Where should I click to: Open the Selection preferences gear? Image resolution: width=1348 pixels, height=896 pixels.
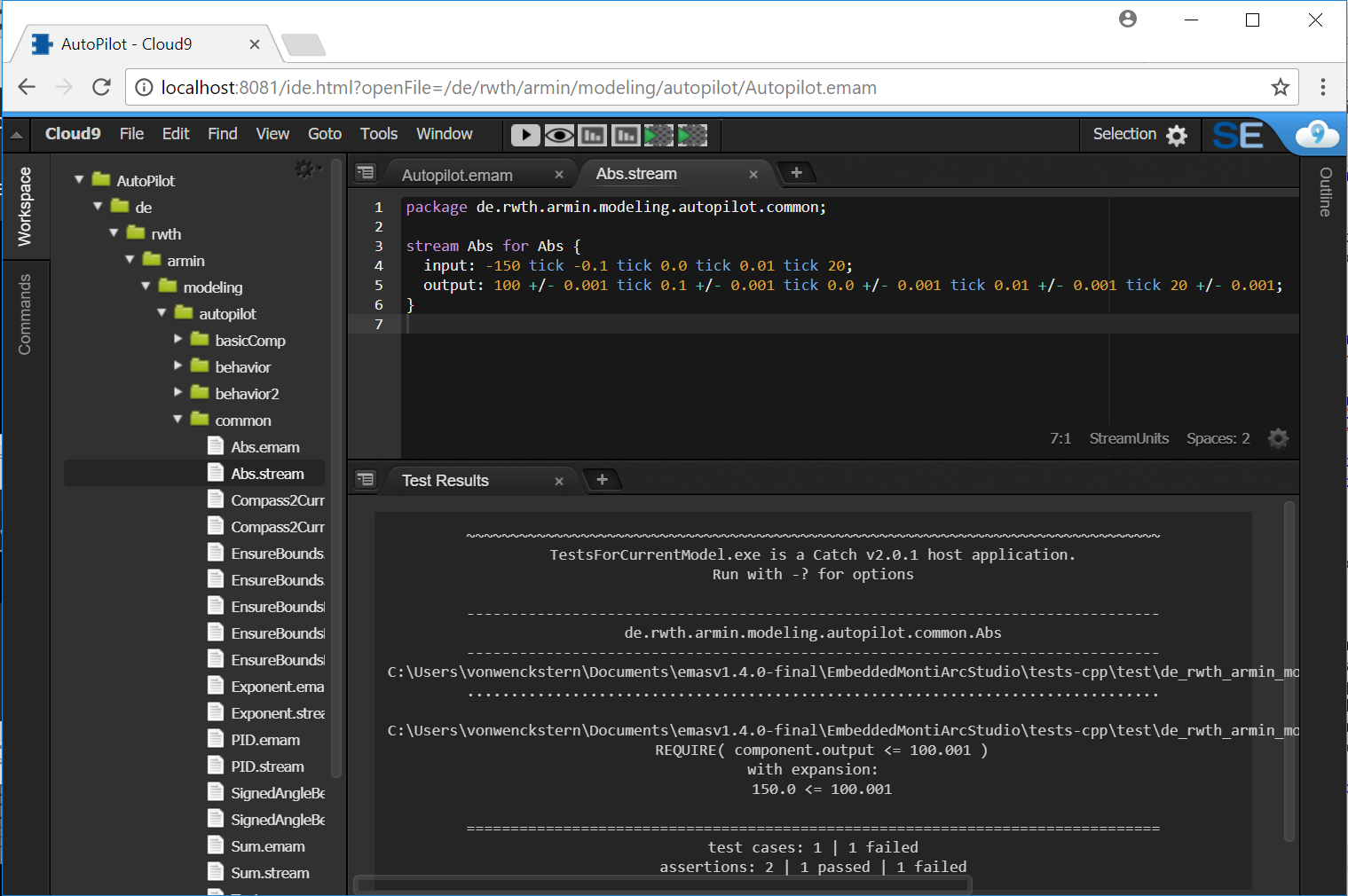point(1177,135)
